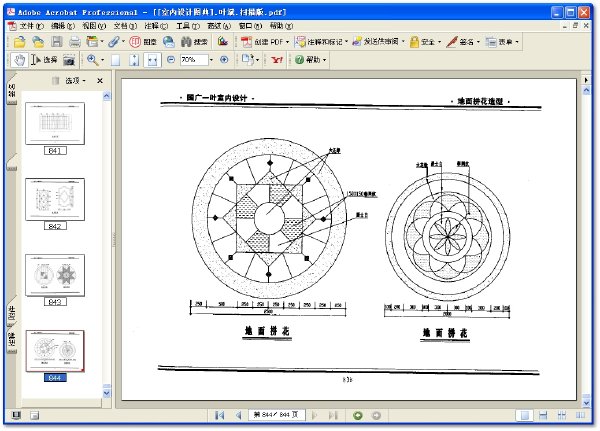600x431 pixels.
Task: Expand the zoom tool dropdown arrow
Action: [x=102, y=60]
